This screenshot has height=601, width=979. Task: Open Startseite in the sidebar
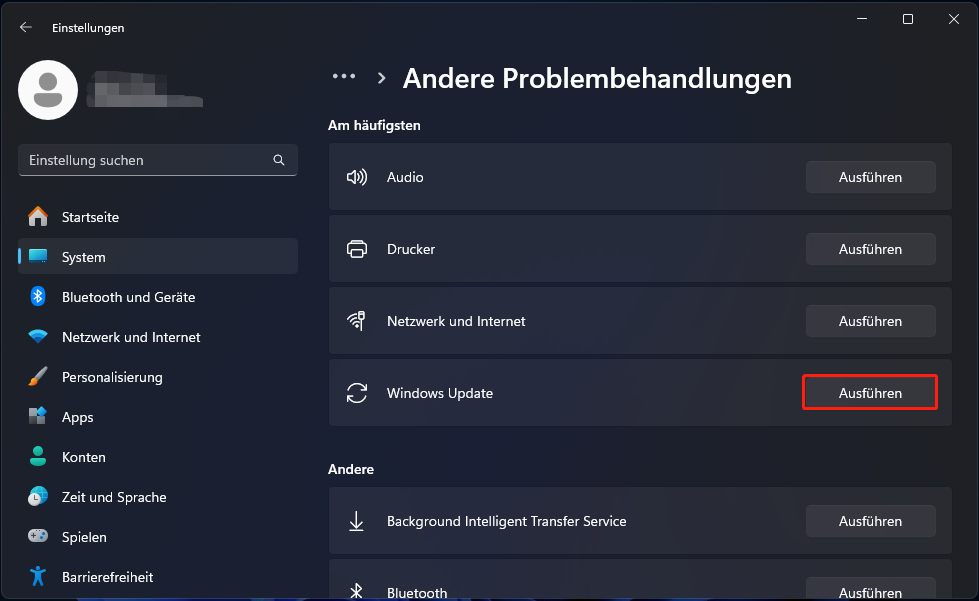158,217
